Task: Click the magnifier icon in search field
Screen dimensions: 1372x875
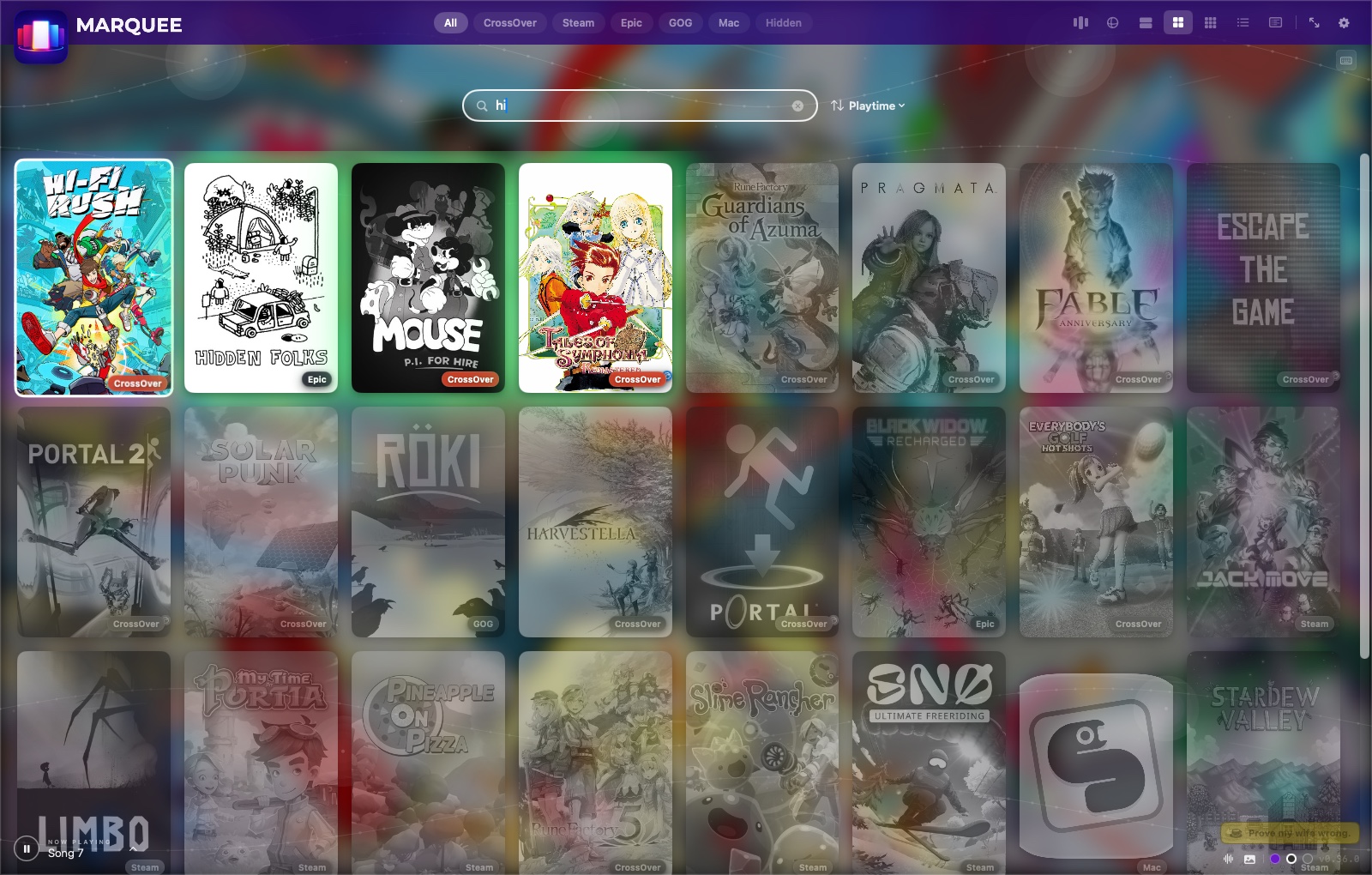Action: (x=482, y=106)
